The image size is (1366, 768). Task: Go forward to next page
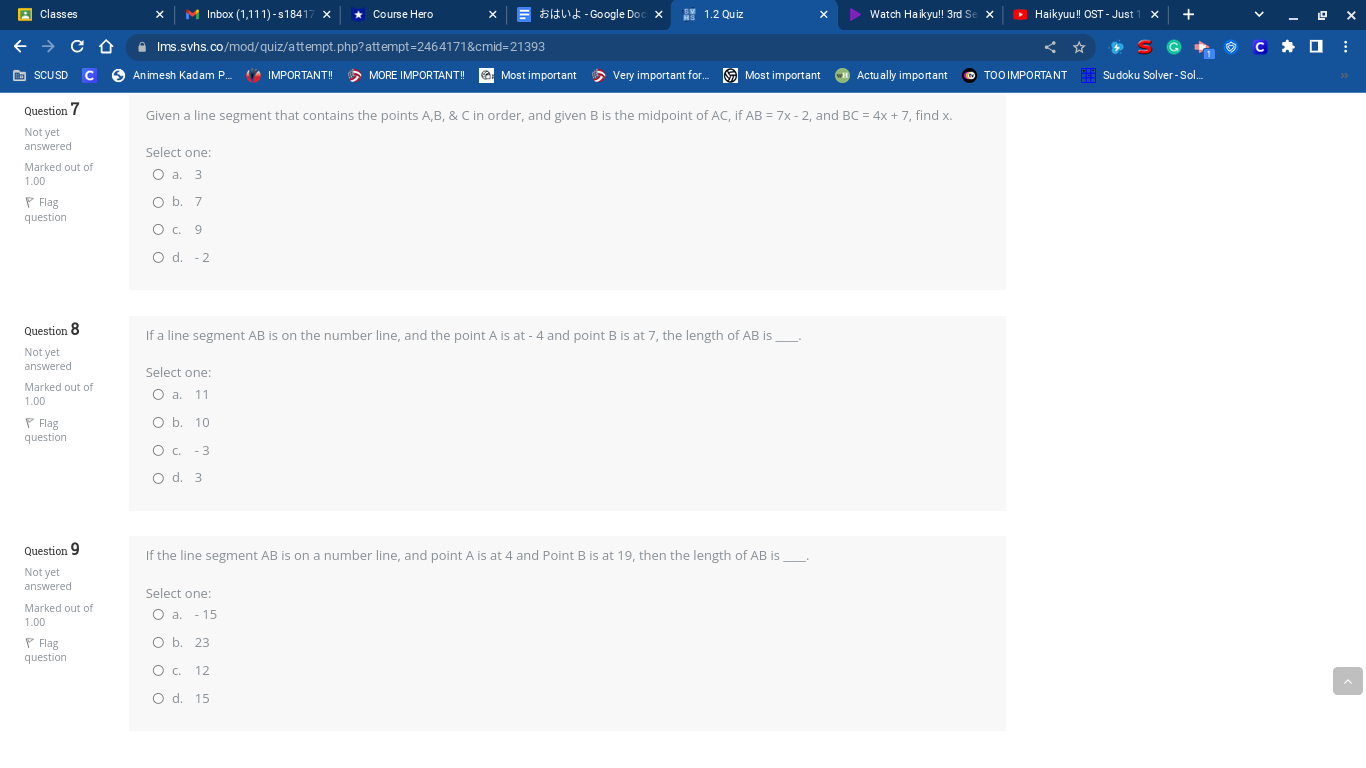(x=48, y=47)
